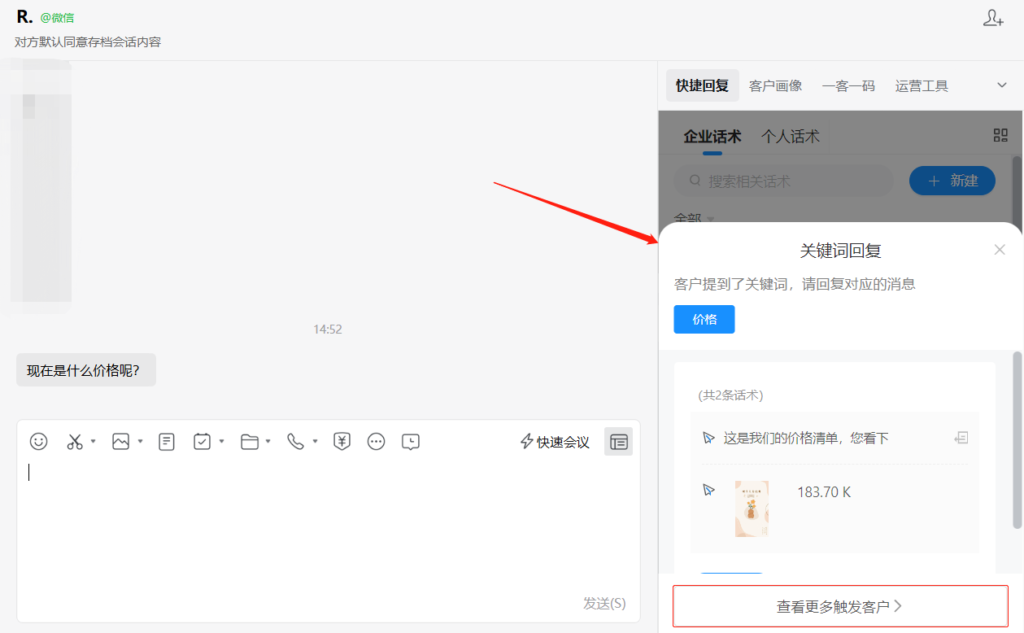Viewport: 1024px width, 633px height.
Task: Click the 价格 keyword button
Action: [704, 319]
